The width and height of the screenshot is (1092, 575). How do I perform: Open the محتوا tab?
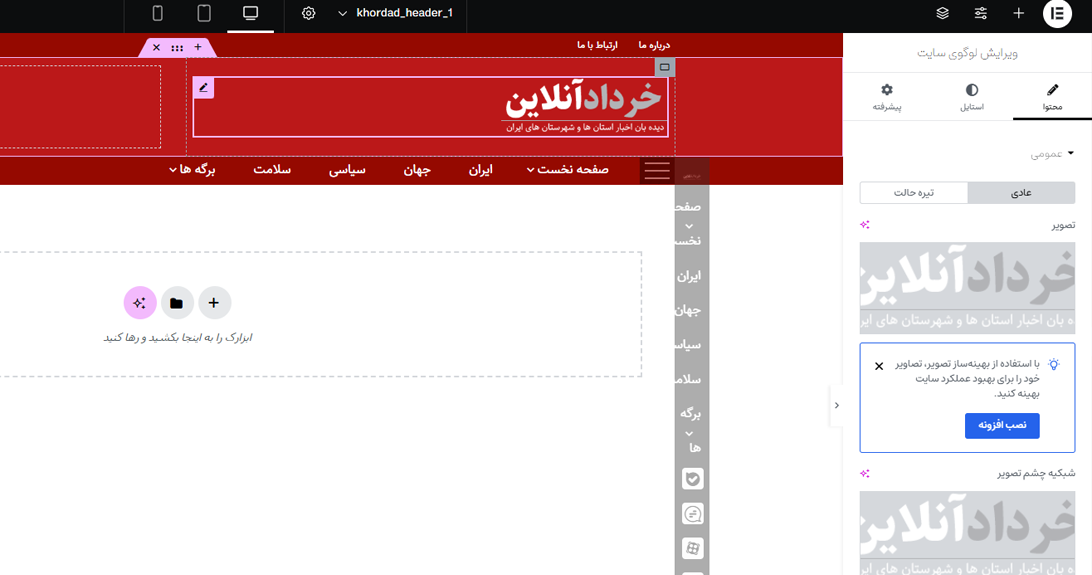pyautogui.click(x=1052, y=97)
